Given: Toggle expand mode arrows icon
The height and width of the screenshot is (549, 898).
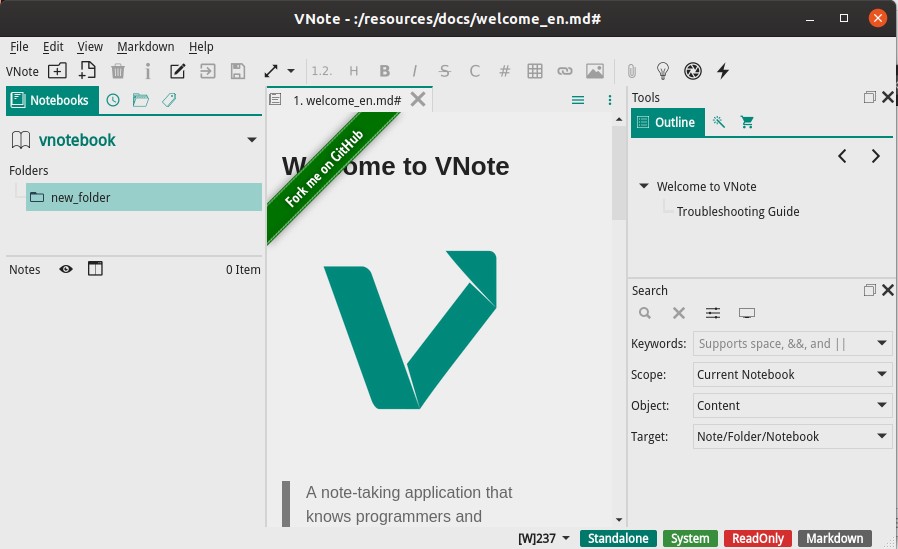Looking at the screenshot, I should pyautogui.click(x=271, y=71).
